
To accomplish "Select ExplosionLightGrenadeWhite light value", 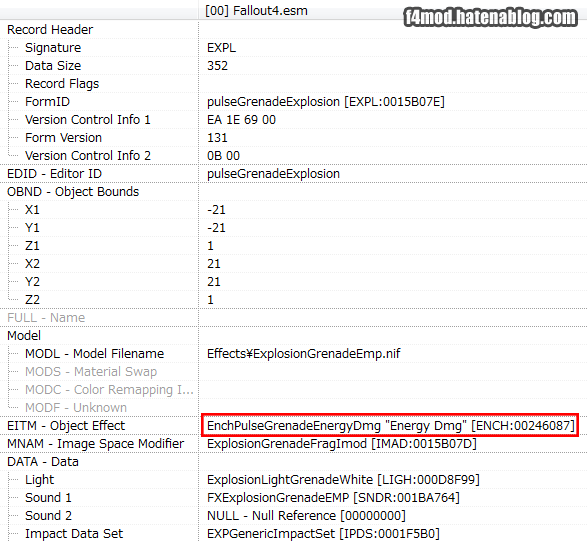I will pyautogui.click(x=343, y=479).
